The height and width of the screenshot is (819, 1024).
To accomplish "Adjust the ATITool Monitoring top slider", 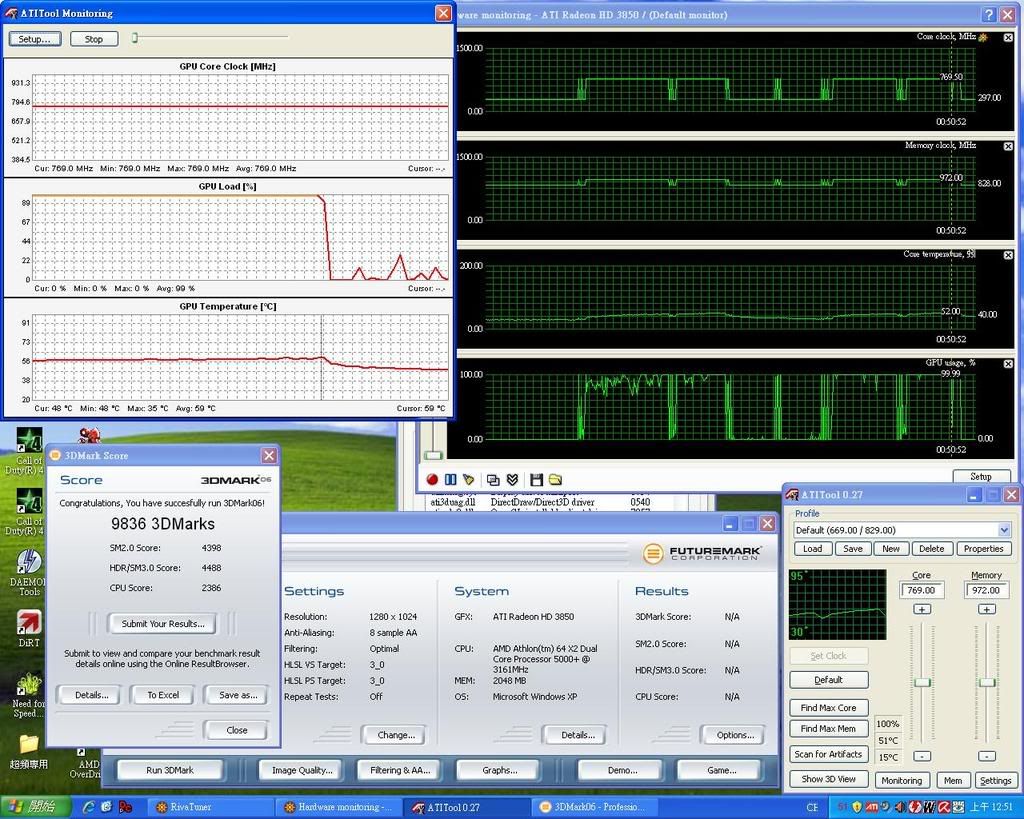I will 135,38.
